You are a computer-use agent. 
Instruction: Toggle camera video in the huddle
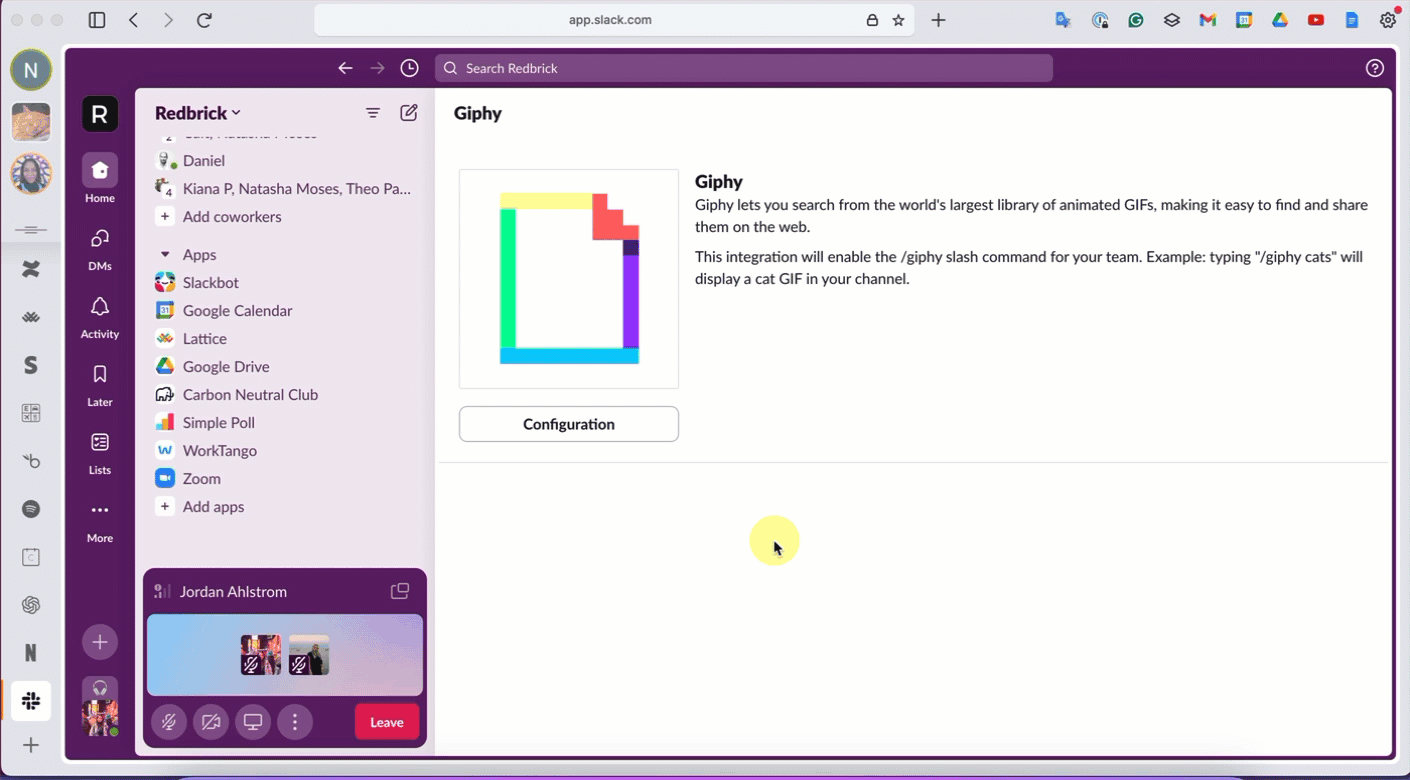pyautogui.click(x=211, y=722)
